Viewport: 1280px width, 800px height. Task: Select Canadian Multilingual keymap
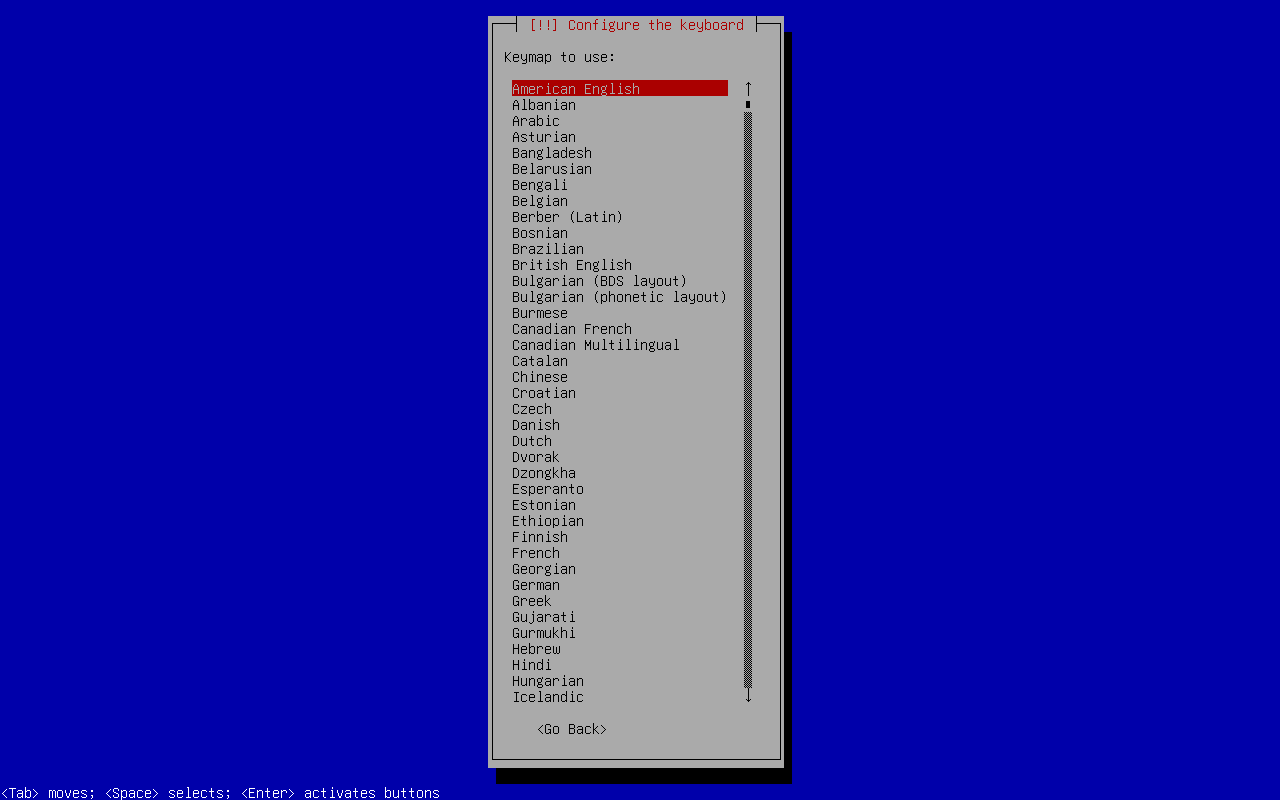tap(596, 345)
